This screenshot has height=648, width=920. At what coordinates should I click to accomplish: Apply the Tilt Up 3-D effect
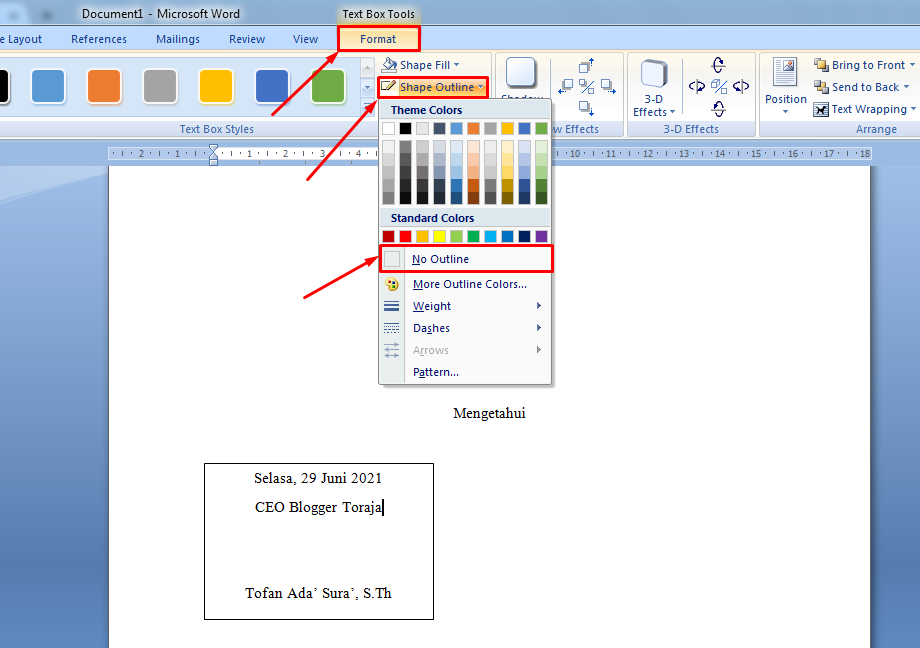coord(718,63)
